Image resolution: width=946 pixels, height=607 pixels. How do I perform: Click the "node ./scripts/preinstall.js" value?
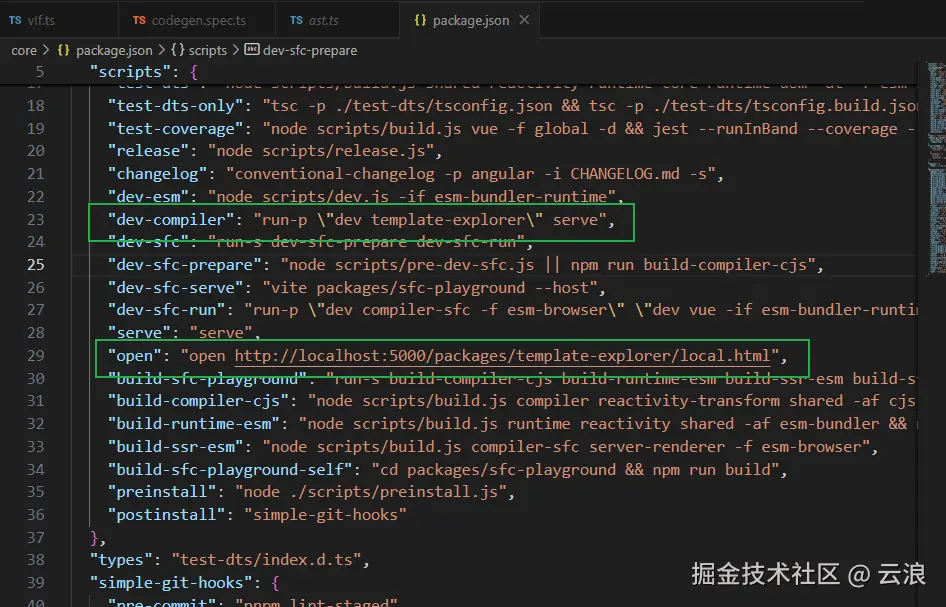(370, 492)
